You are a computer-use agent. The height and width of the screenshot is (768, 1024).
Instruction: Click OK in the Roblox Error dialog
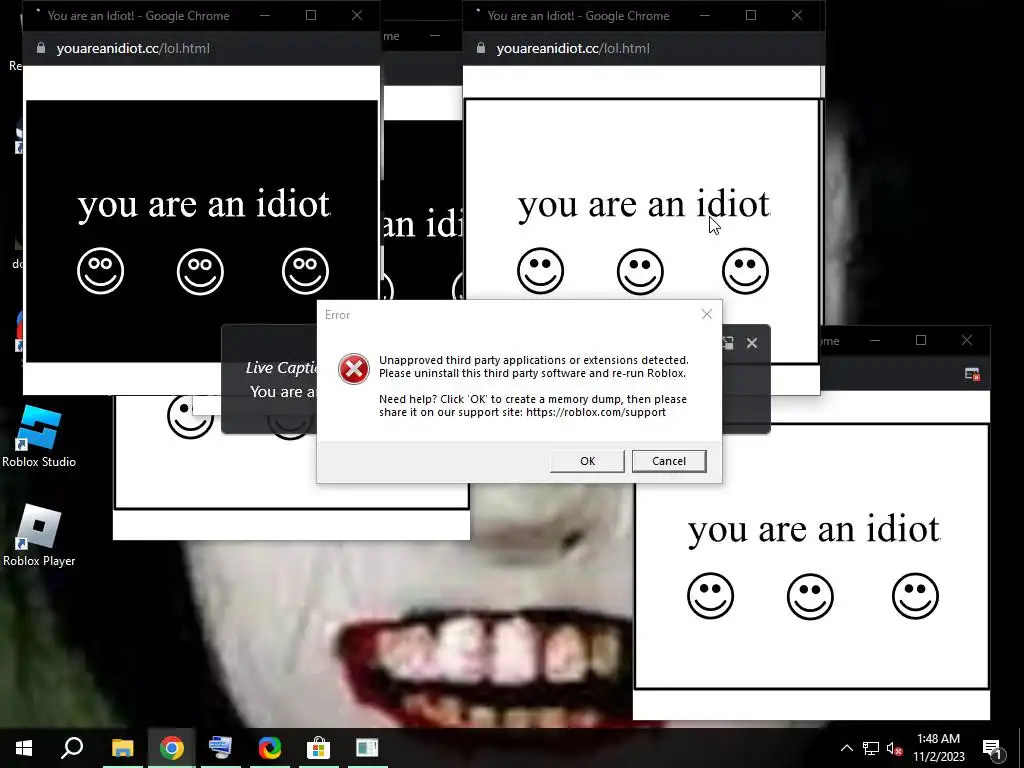click(x=587, y=461)
